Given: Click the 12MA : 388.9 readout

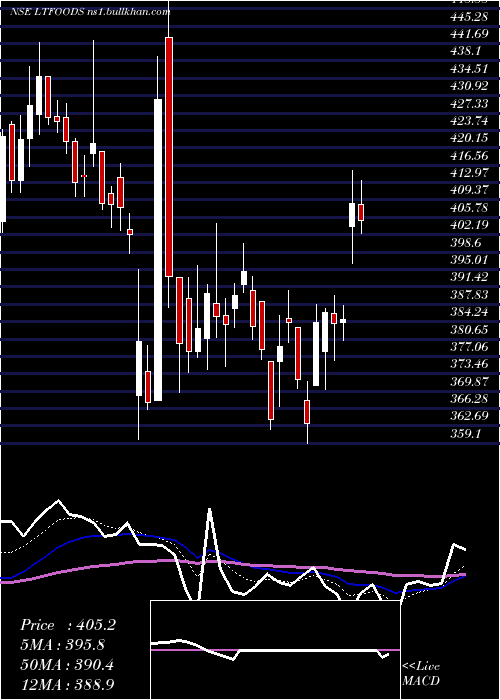Looking at the screenshot, I should 67,685.
